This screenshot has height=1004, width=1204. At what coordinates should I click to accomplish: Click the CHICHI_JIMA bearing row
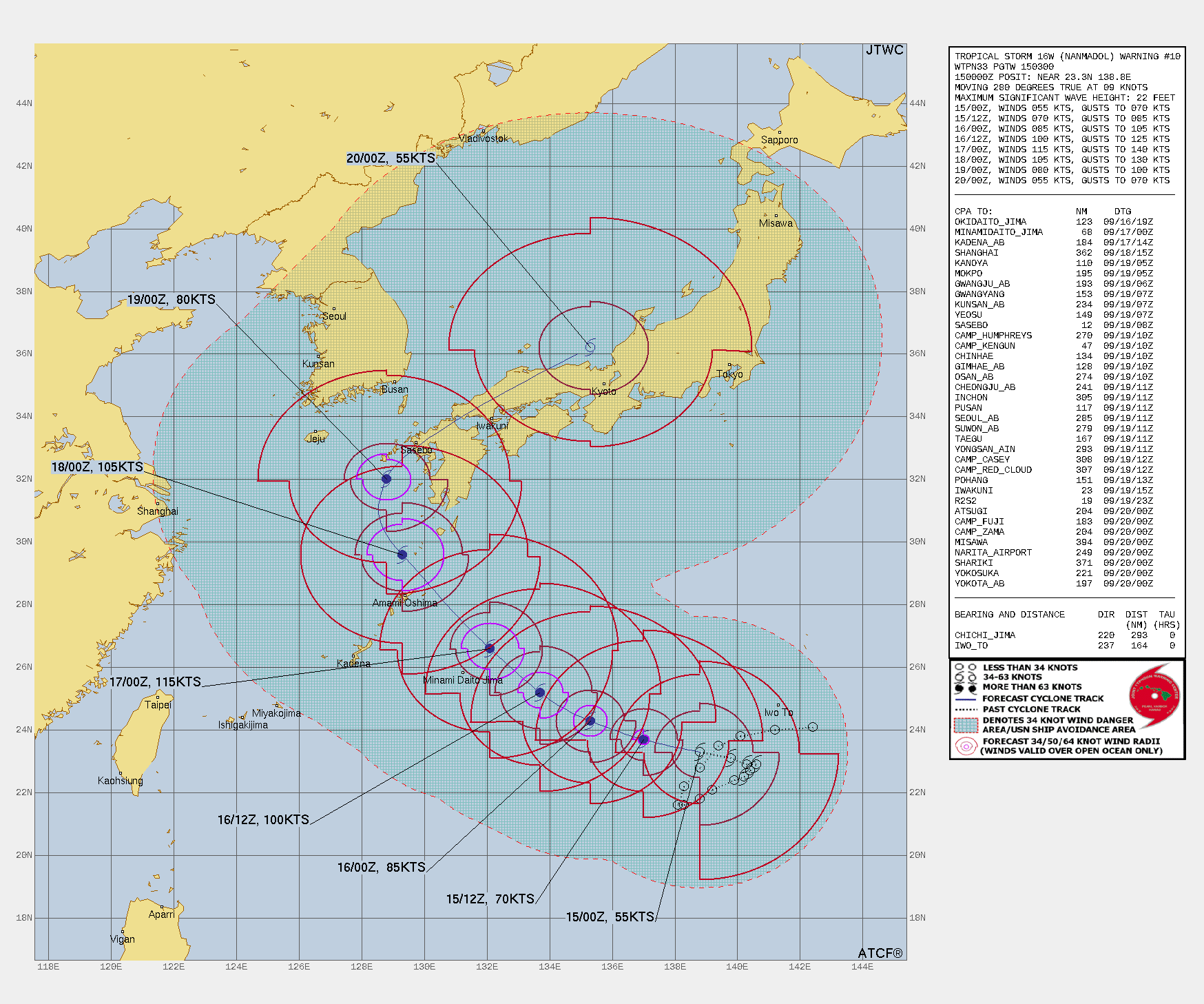(1064, 635)
